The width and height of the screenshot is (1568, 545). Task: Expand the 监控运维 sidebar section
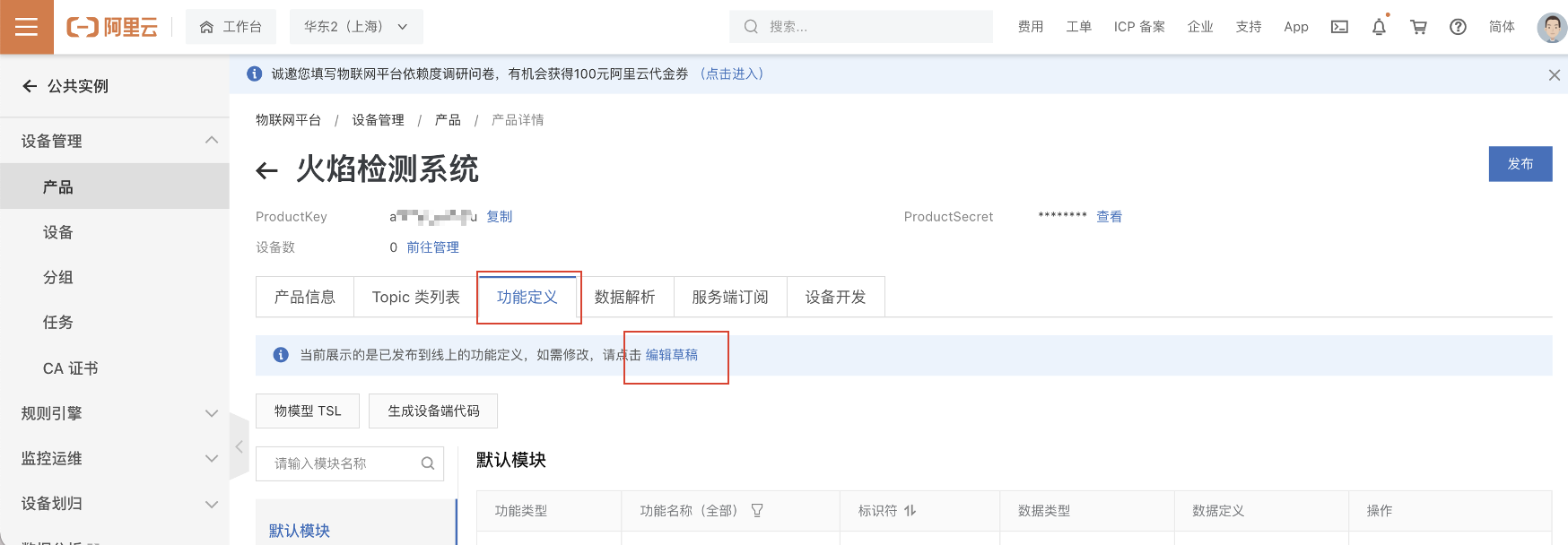212,458
